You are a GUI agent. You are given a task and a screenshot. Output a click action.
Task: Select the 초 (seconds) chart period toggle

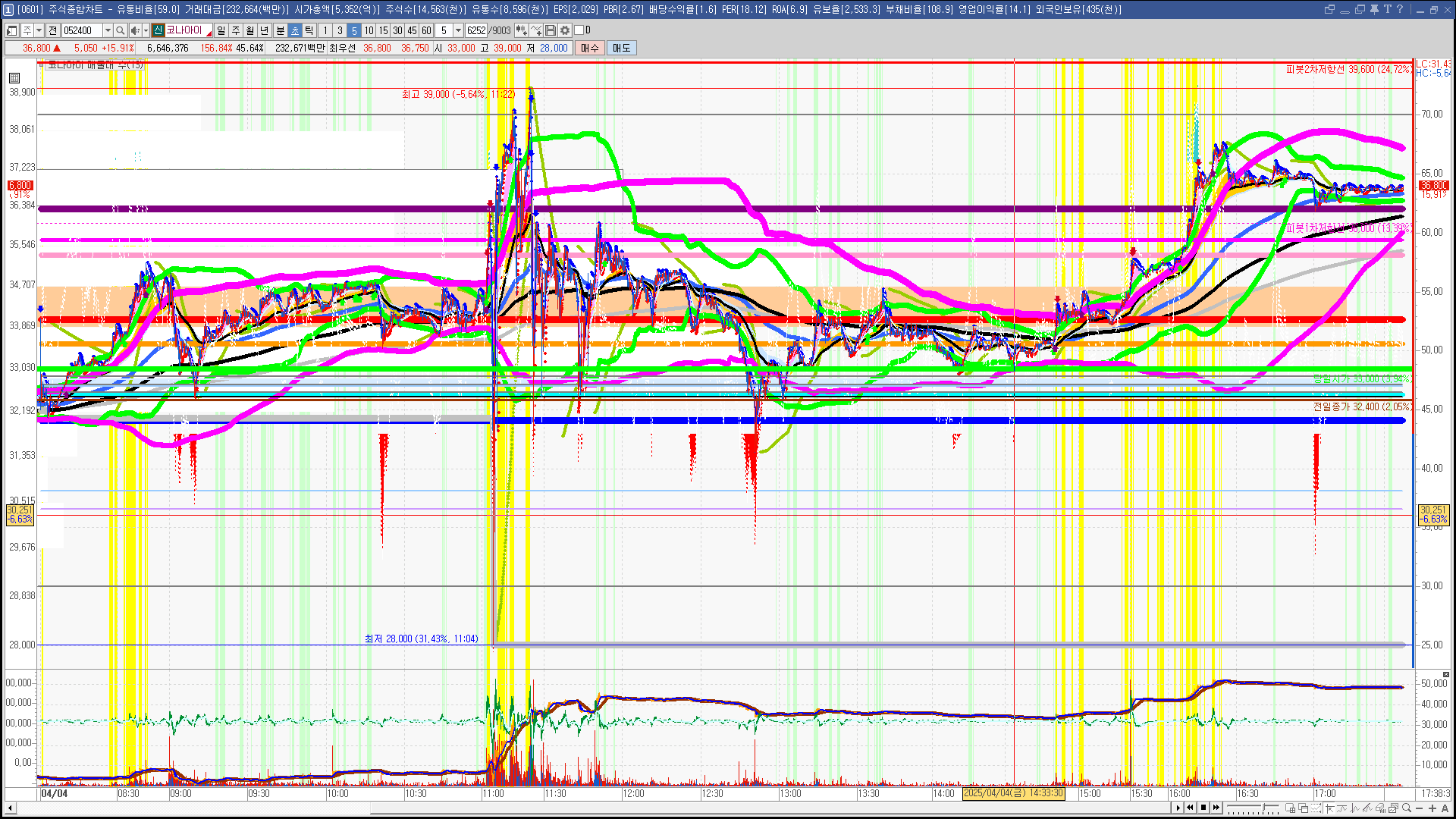(295, 30)
